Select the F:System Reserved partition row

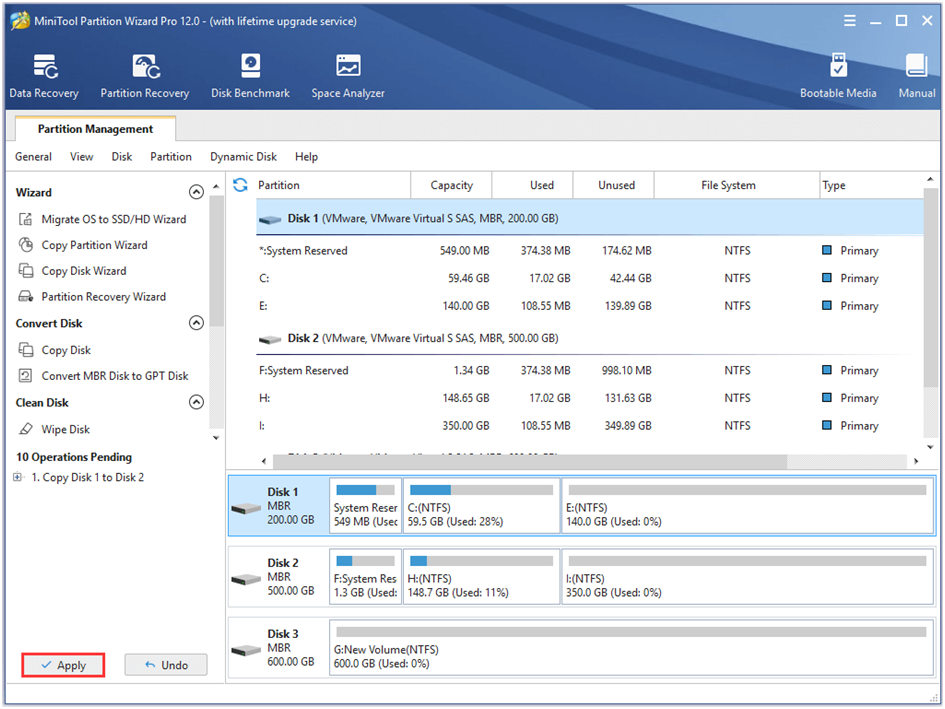[x=589, y=370]
